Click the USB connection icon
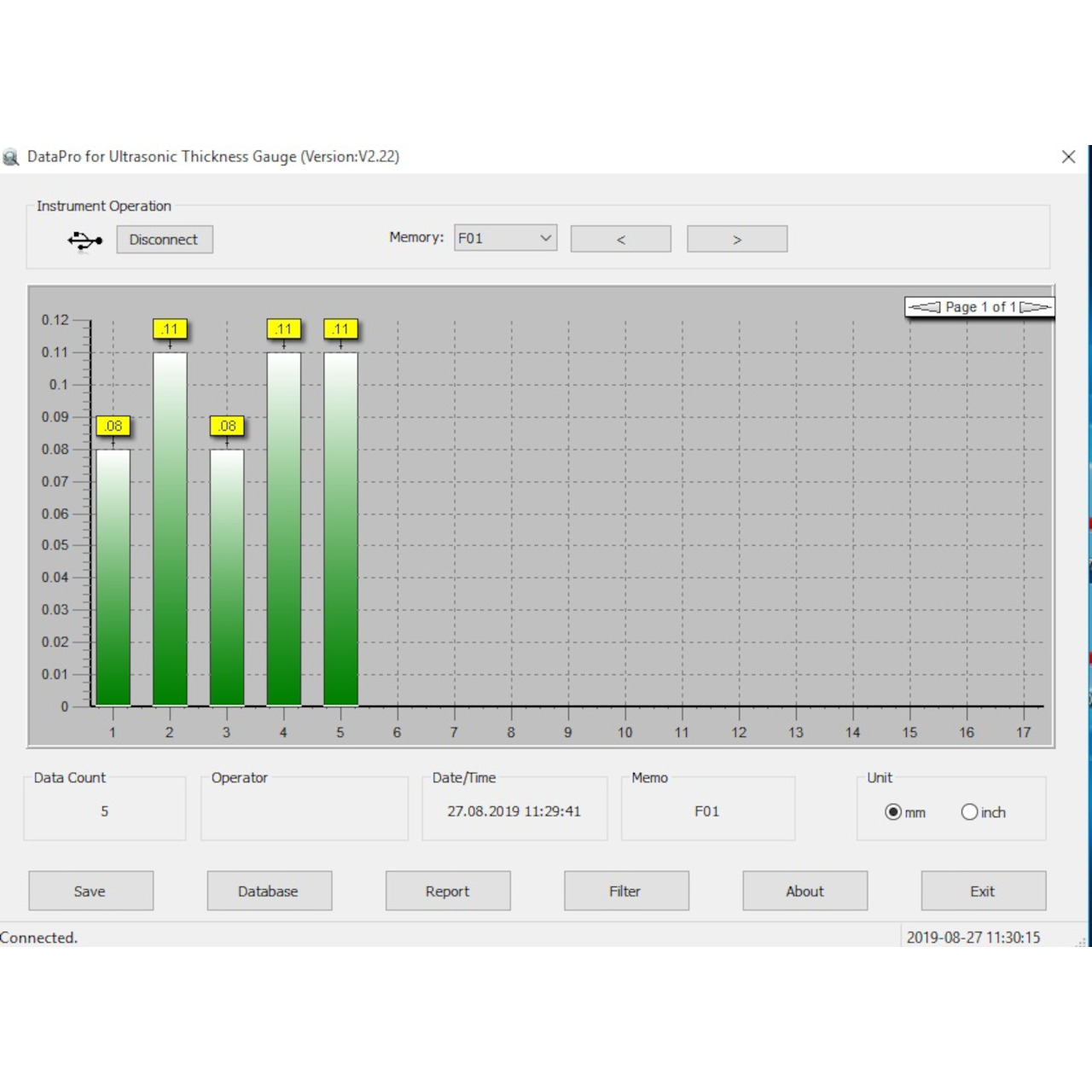The image size is (1092, 1092). click(x=83, y=241)
